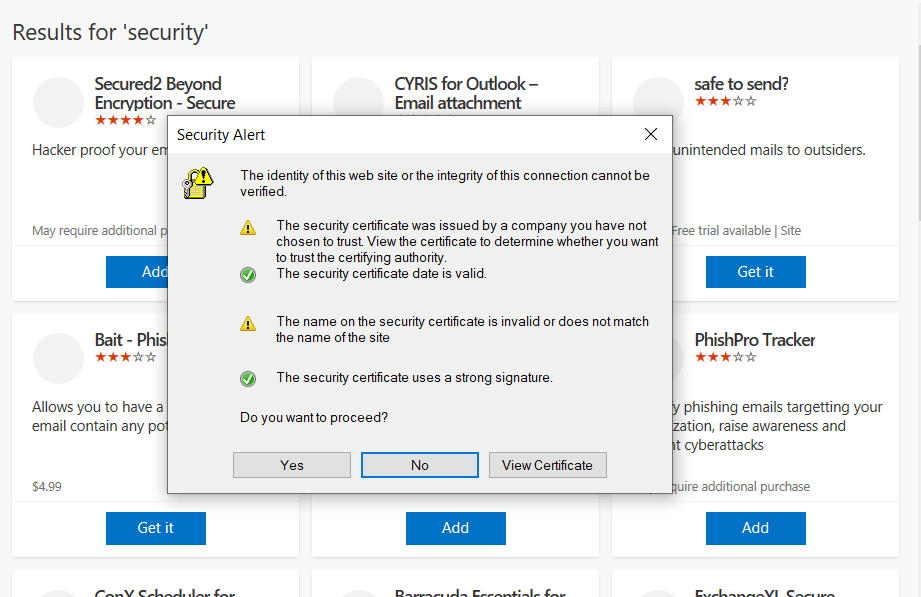Click Add for the PhishPro Tracker add-in
This screenshot has width=921, height=597.
(755, 527)
